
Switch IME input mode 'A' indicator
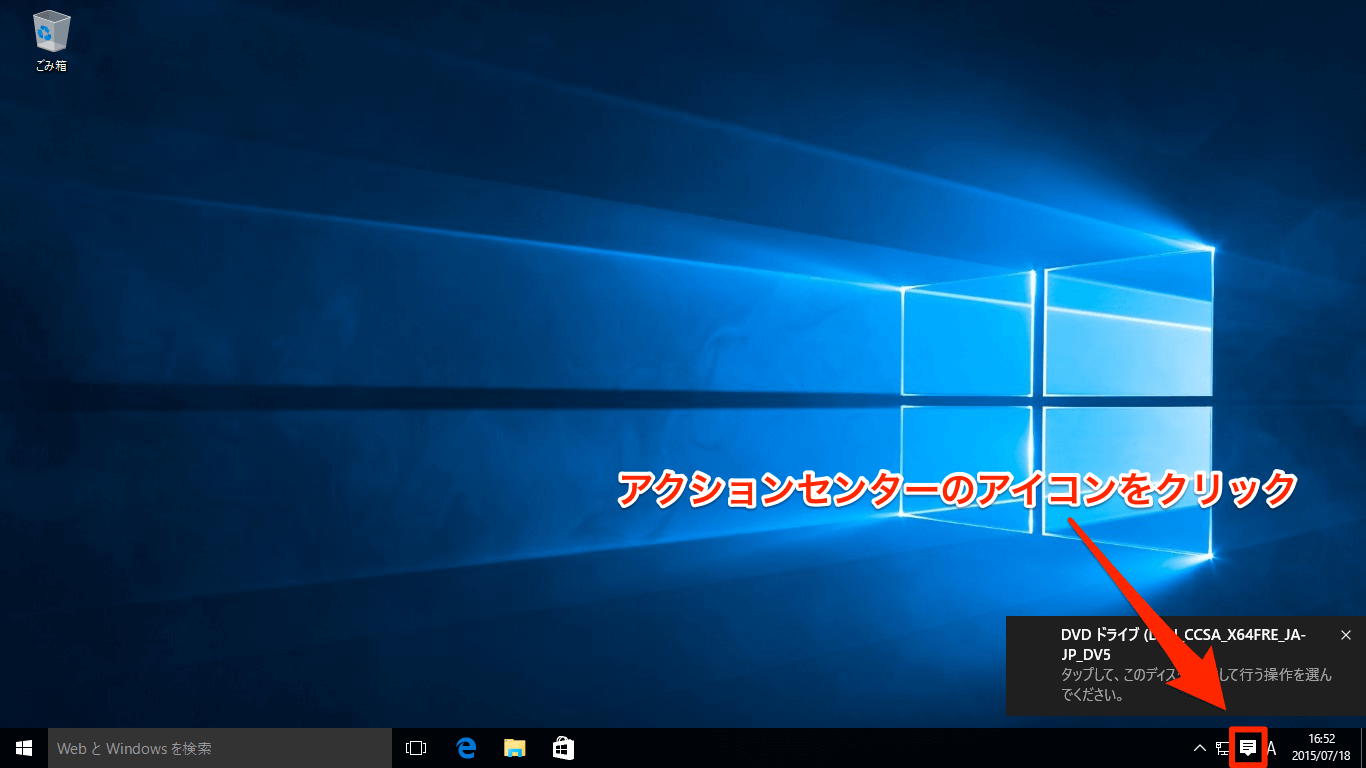coord(1272,748)
